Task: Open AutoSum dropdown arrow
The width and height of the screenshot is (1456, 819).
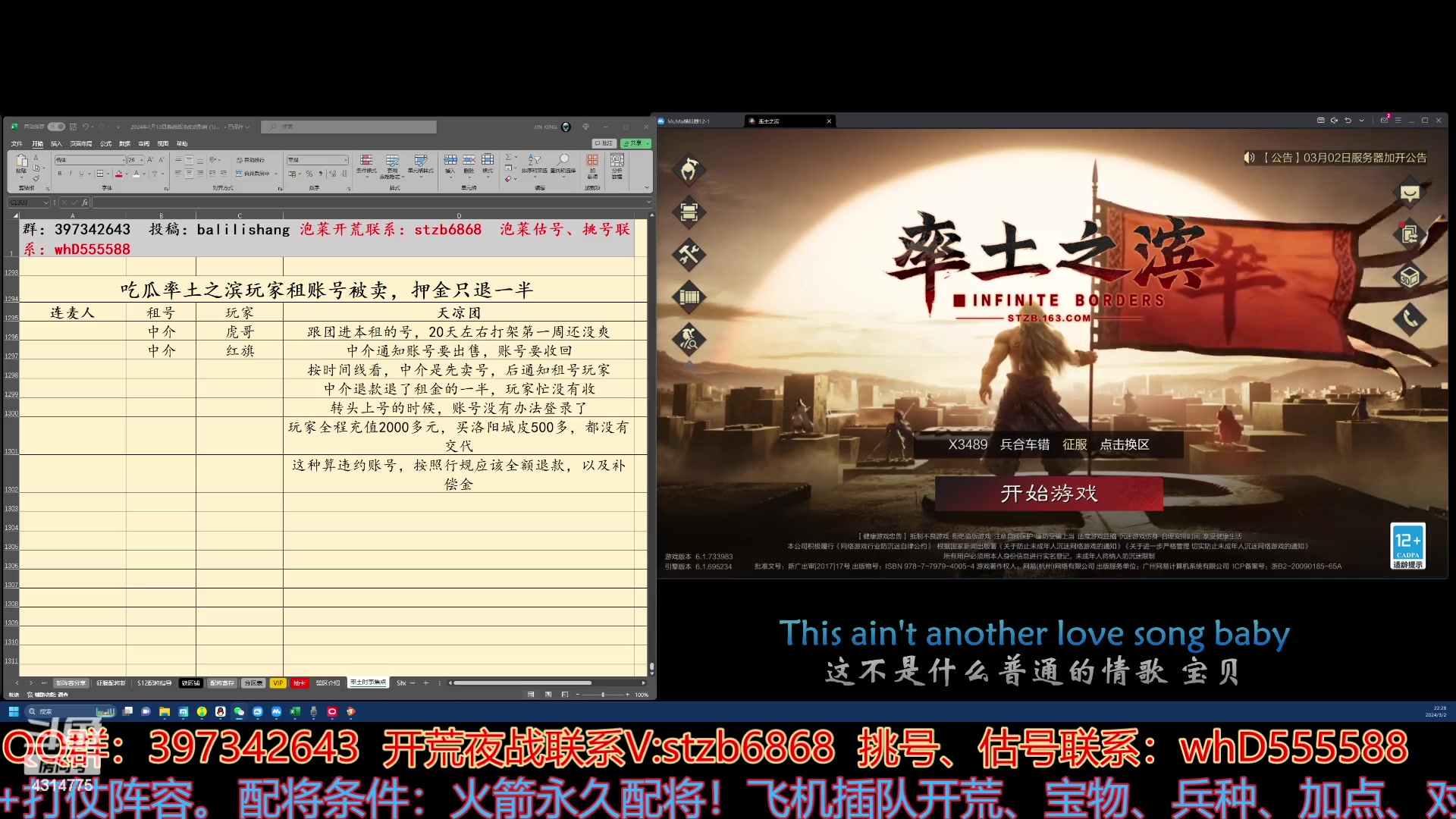Action: (x=516, y=158)
